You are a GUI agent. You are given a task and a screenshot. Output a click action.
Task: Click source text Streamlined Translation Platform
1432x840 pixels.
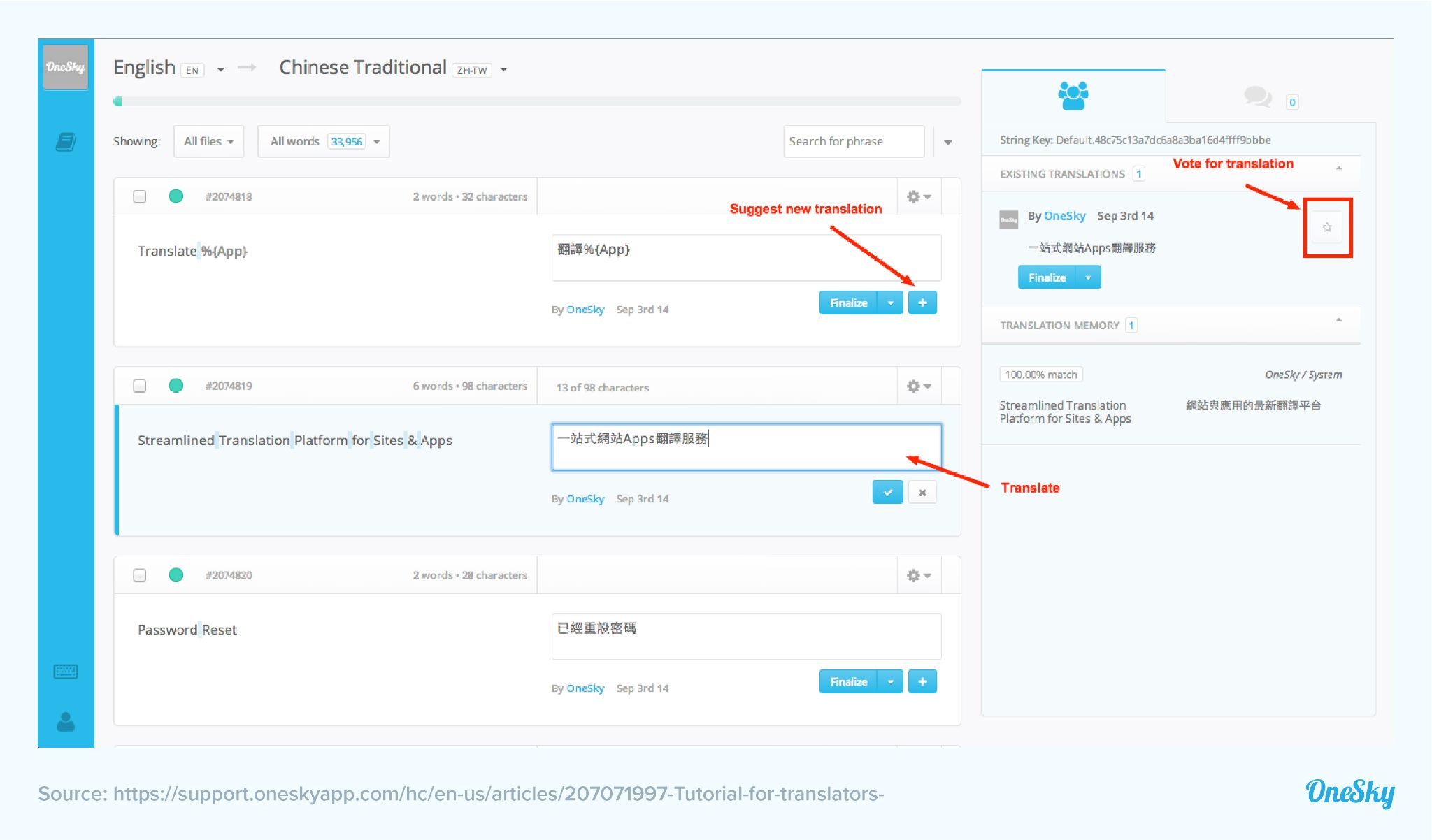coord(294,440)
